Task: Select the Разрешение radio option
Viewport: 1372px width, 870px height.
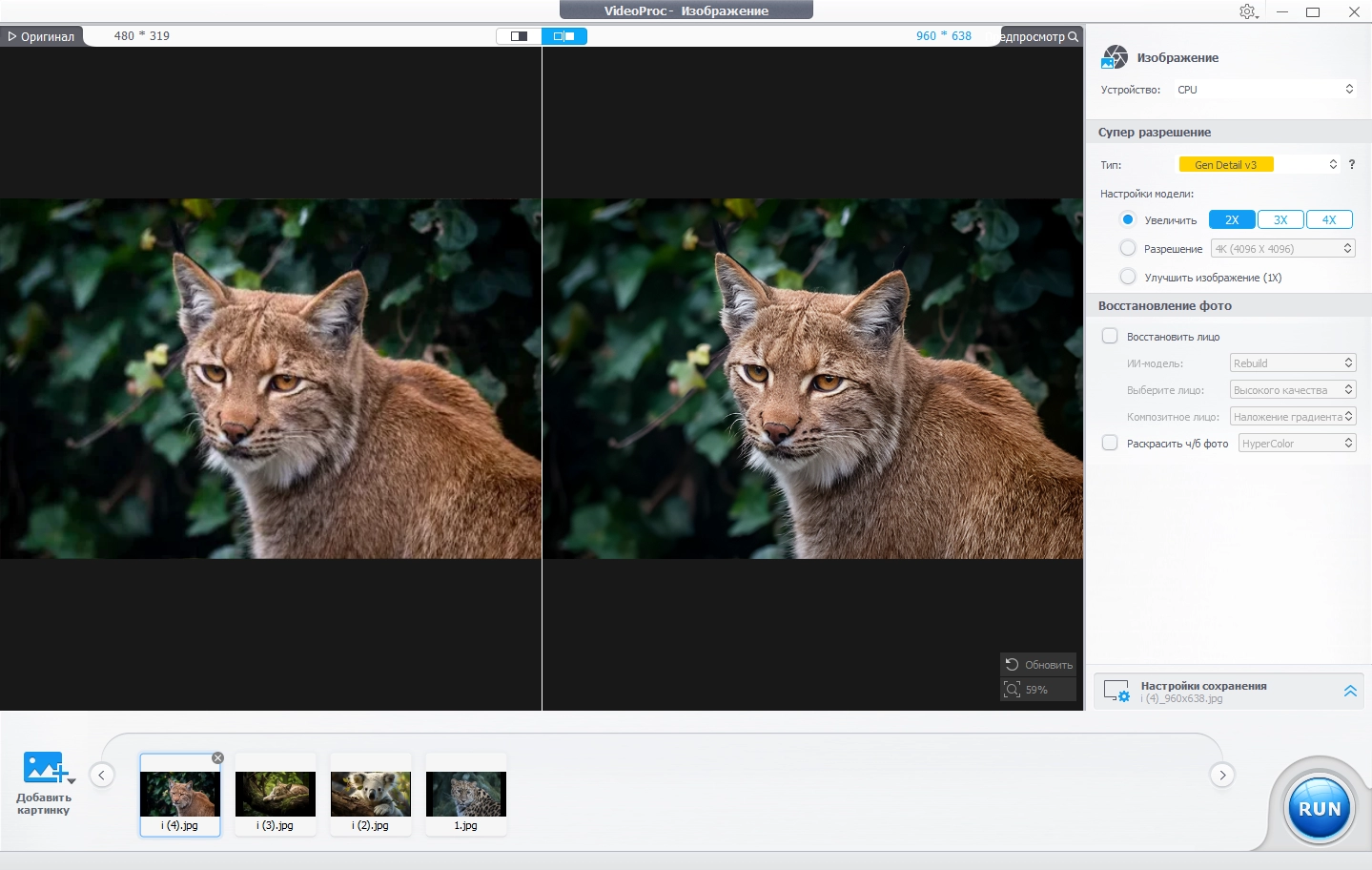Action: [1128, 248]
